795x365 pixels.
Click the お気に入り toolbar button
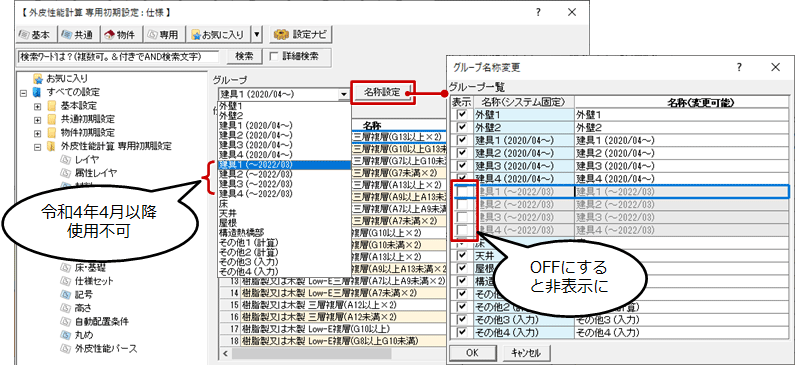(219, 35)
